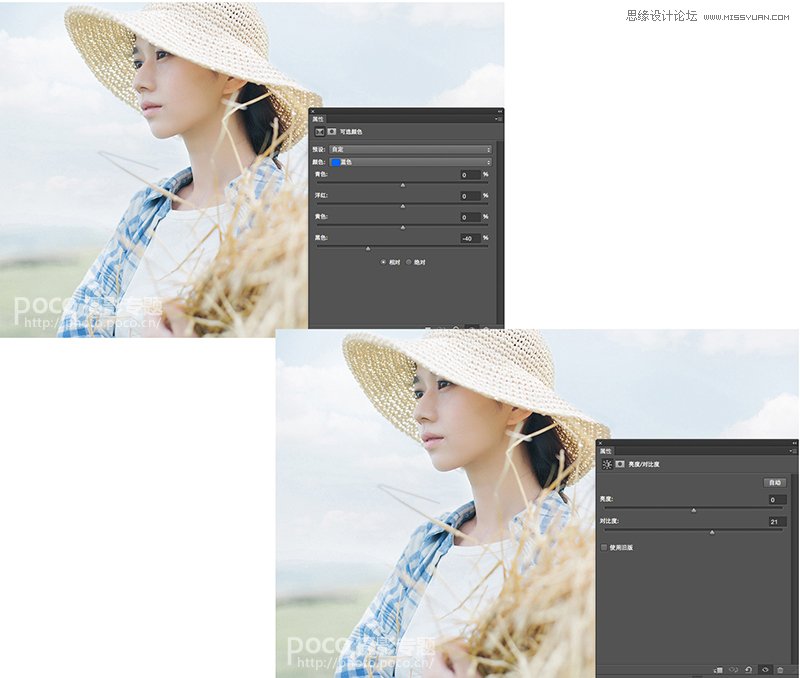This screenshot has width=800, height=678.
Task: Select the 属性 tab in Brightness/Contrast panel
Action: (x=606, y=451)
